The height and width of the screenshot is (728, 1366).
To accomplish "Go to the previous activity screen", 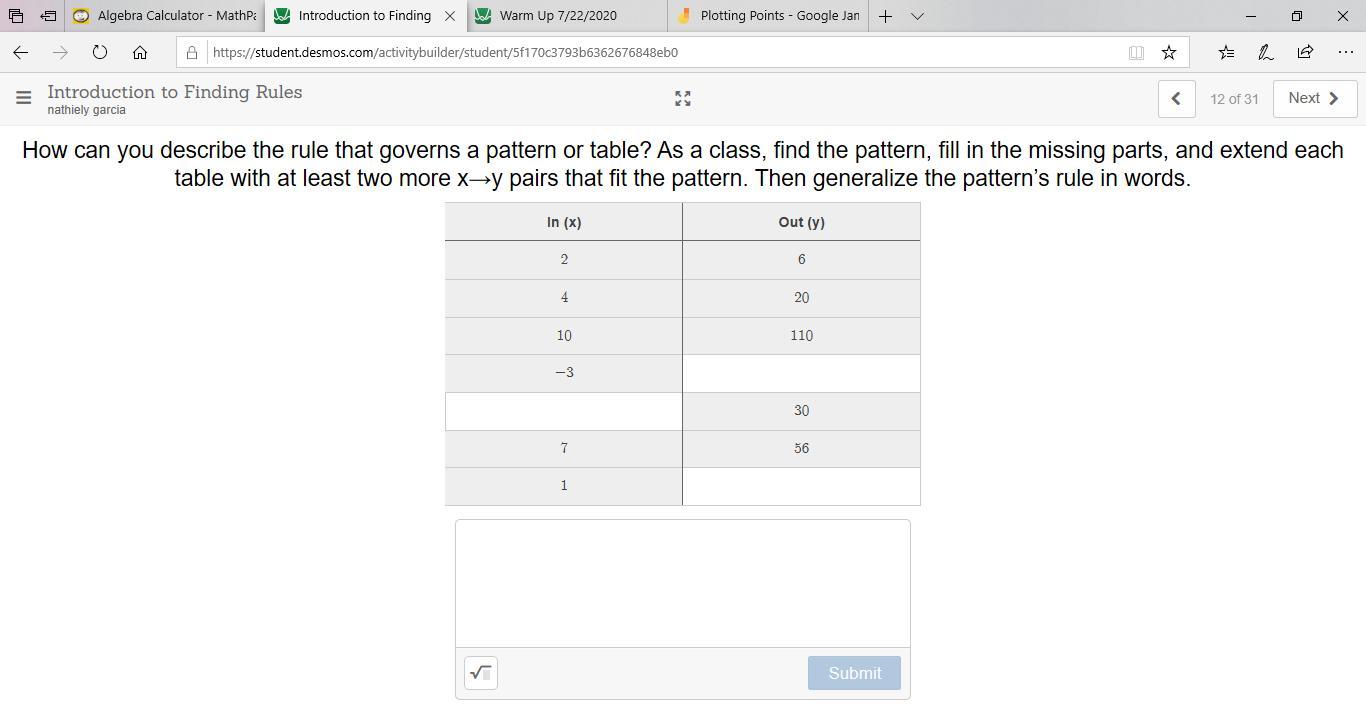I will pyautogui.click(x=1176, y=98).
